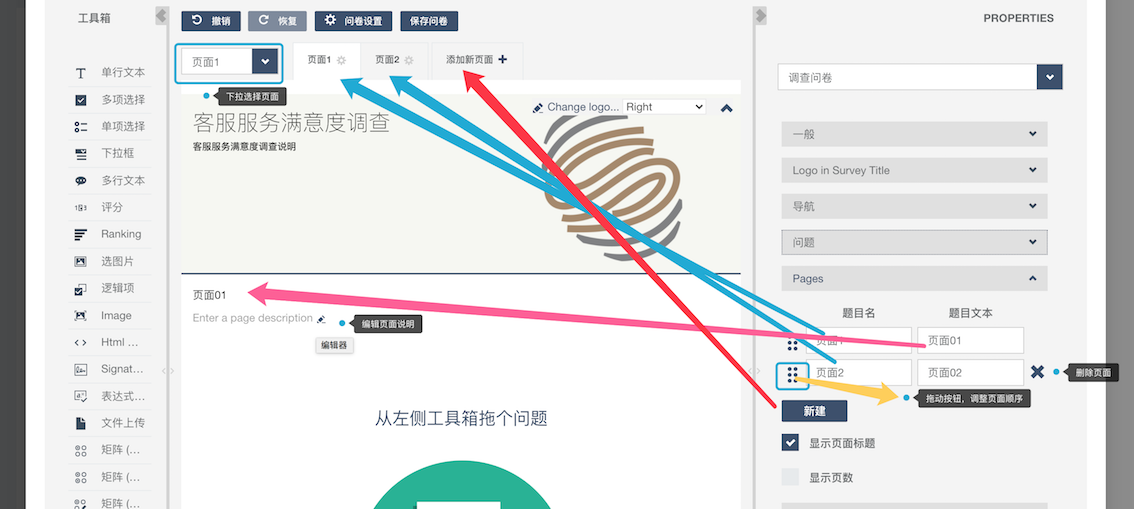Expand the Logo in Survey Title section
The image size is (1134, 509).
tap(914, 170)
